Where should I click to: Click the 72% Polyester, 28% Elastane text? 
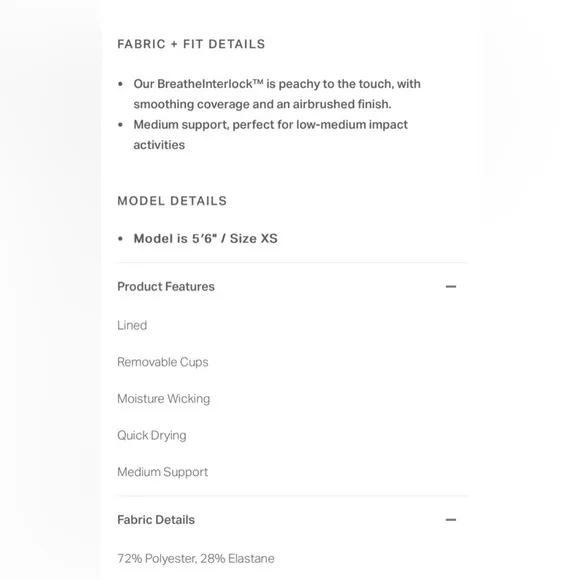tap(196, 559)
